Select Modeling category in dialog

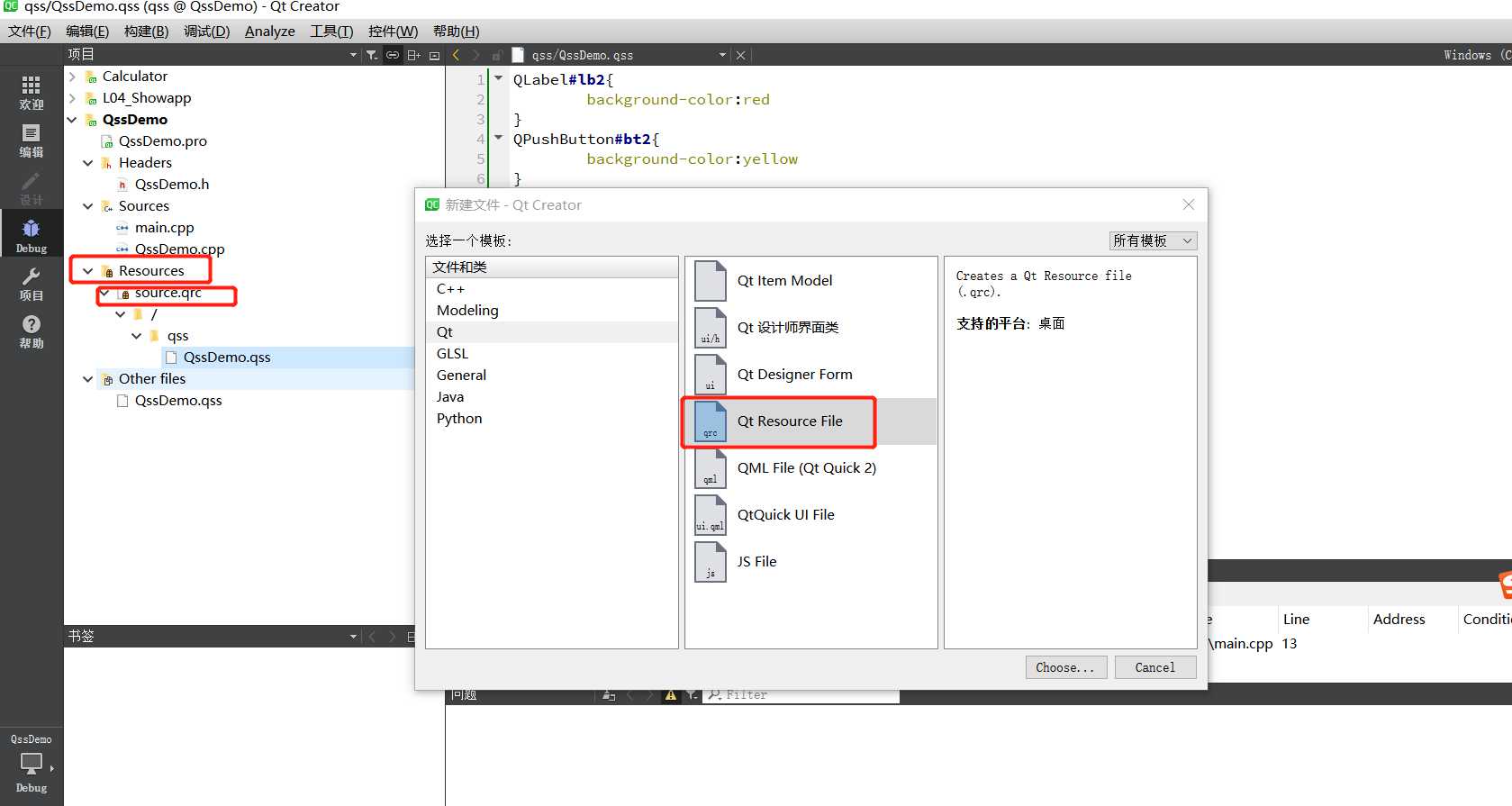pos(552,311)
